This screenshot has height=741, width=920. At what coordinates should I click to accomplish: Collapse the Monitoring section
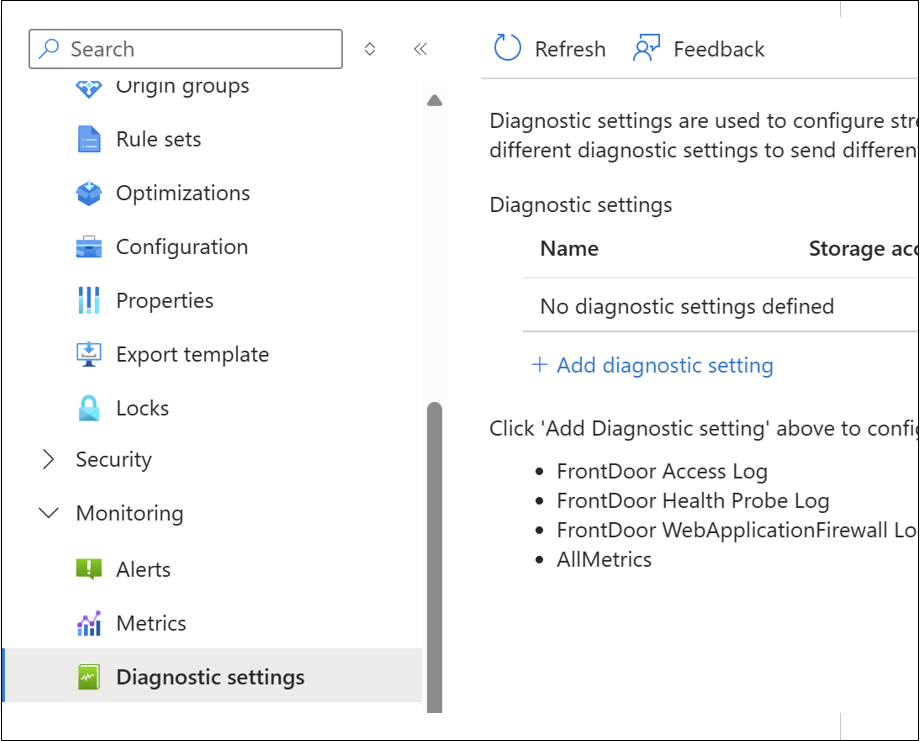(48, 514)
